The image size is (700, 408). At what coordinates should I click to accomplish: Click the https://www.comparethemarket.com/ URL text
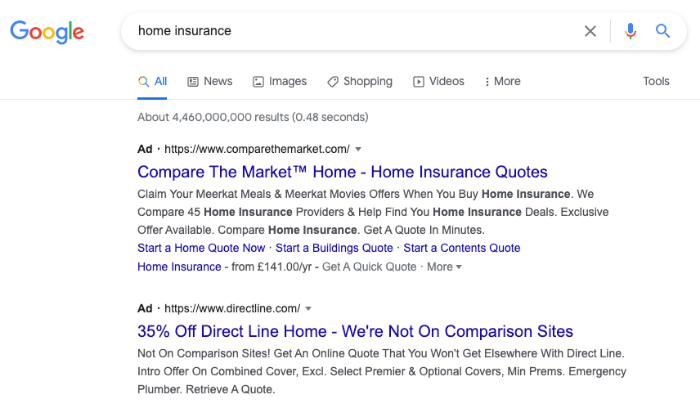coord(257,149)
